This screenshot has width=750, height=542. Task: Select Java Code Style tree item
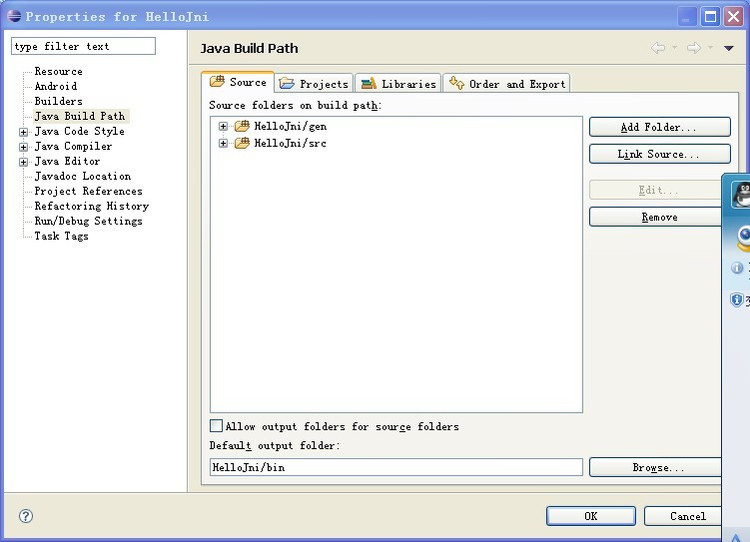[79, 131]
